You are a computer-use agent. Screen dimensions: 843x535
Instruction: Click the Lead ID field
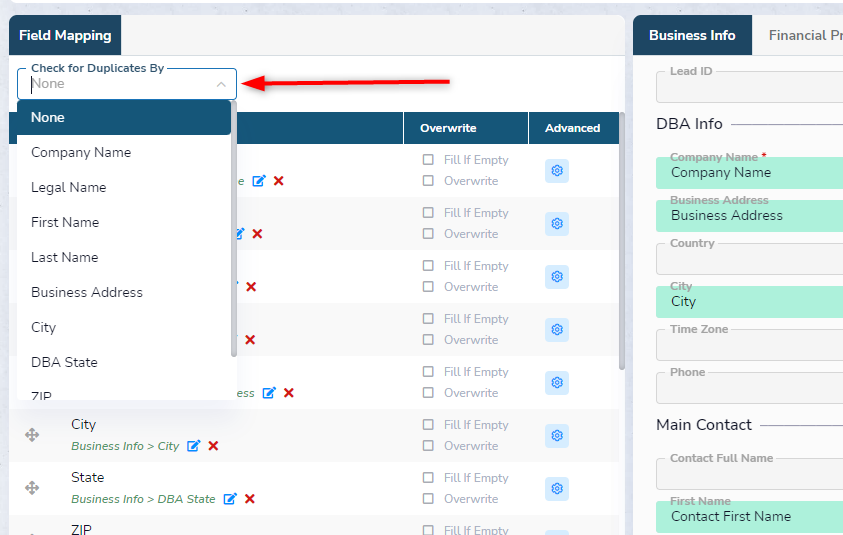[x=749, y=87]
